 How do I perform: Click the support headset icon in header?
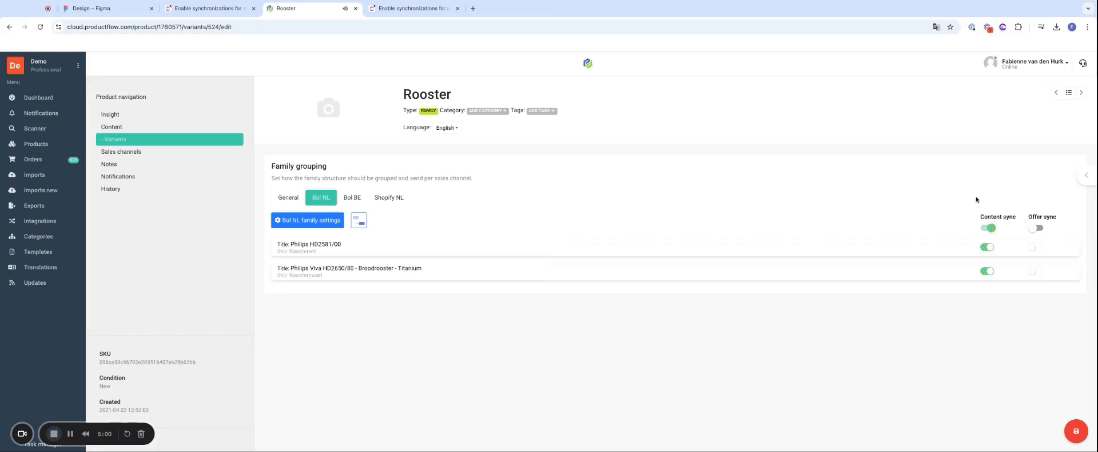(x=1083, y=63)
